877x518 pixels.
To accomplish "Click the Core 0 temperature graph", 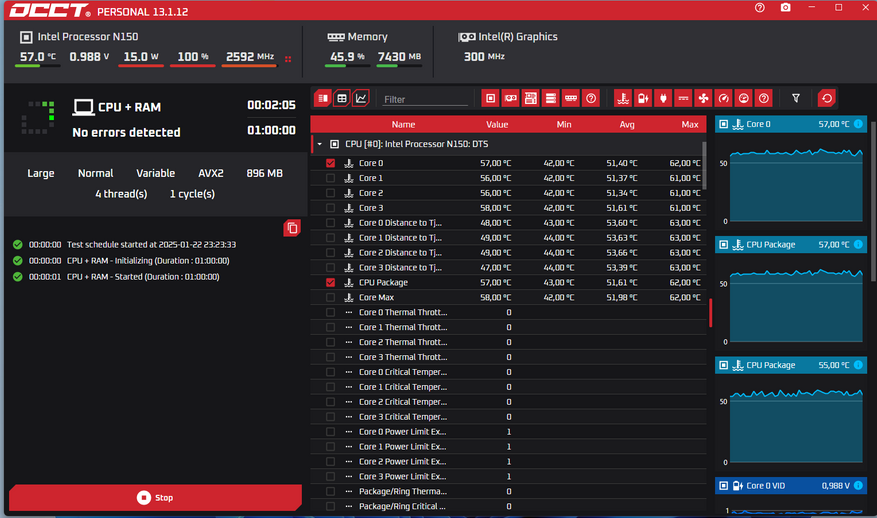I will (x=795, y=185).
